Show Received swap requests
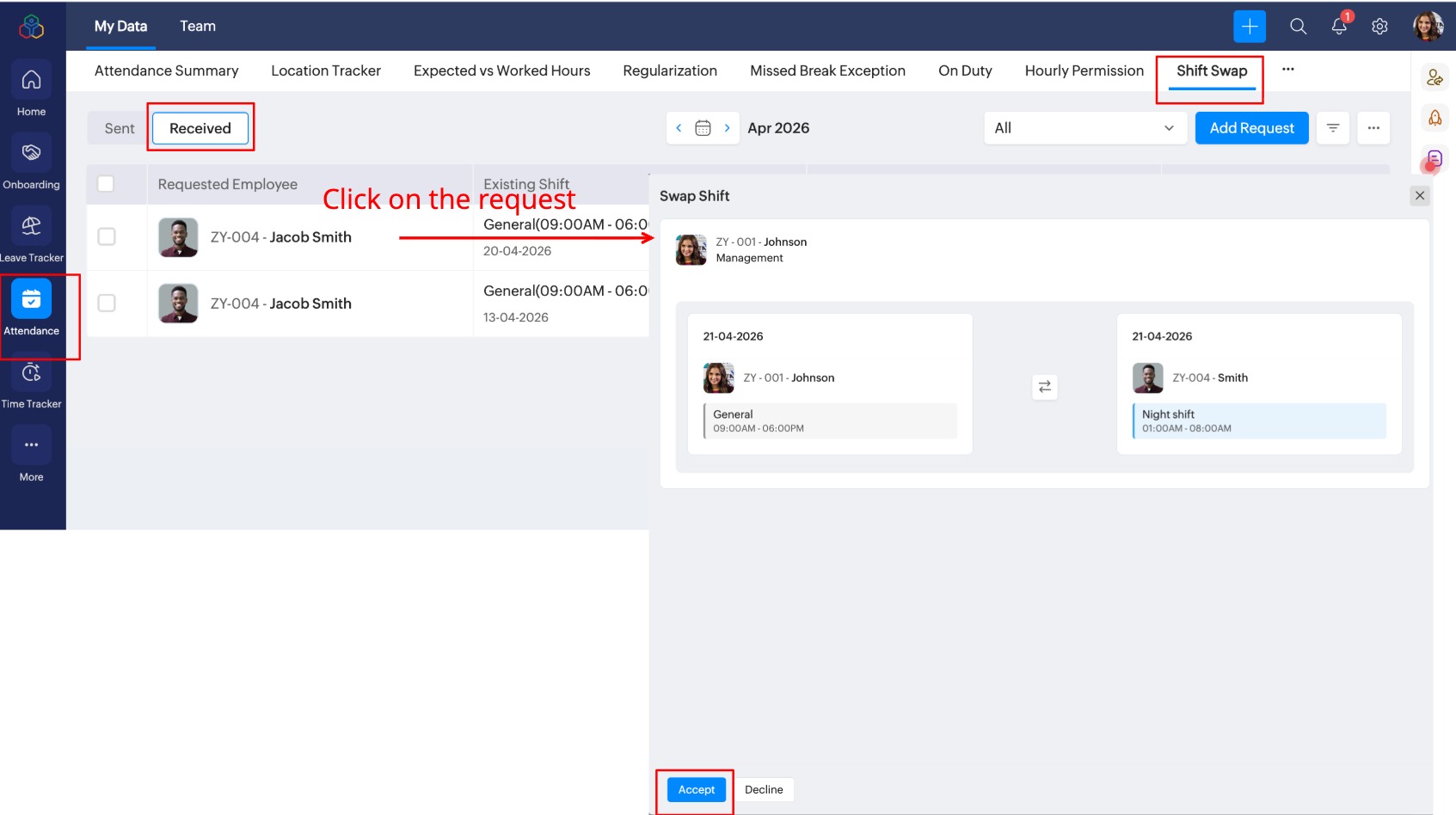The image size is (1456, 815). pos(200,128)
